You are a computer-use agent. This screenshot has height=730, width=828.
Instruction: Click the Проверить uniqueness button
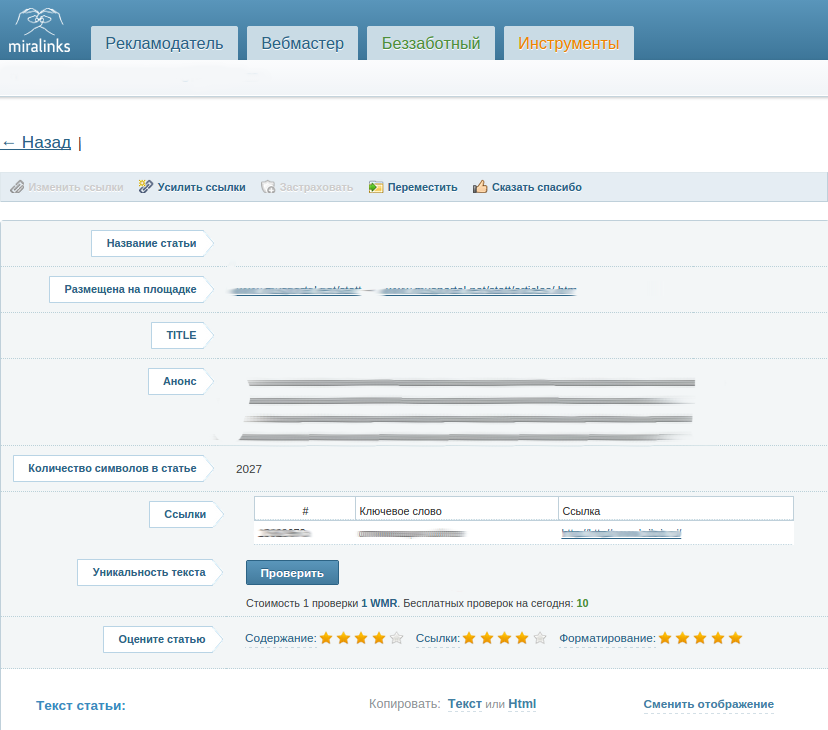tap(292, 573)
